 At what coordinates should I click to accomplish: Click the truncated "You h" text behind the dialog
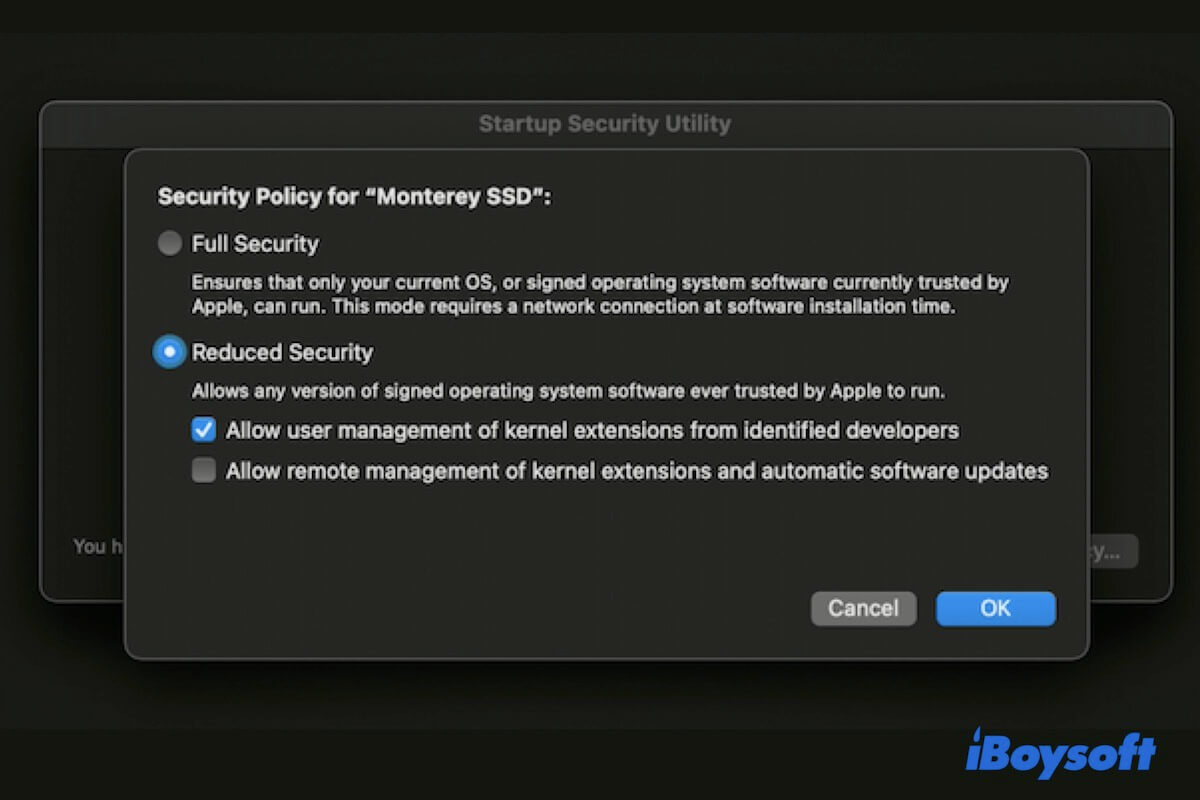[x=90, y=547]
